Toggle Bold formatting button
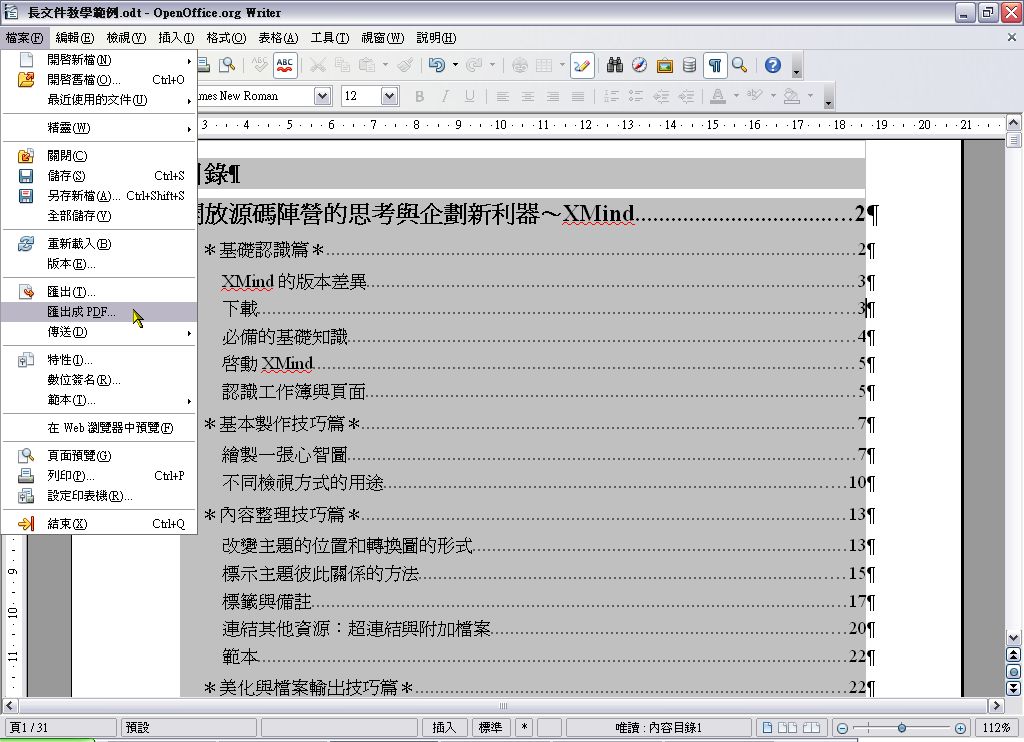This screenshot has width=1024, height=742. point(419,97)
